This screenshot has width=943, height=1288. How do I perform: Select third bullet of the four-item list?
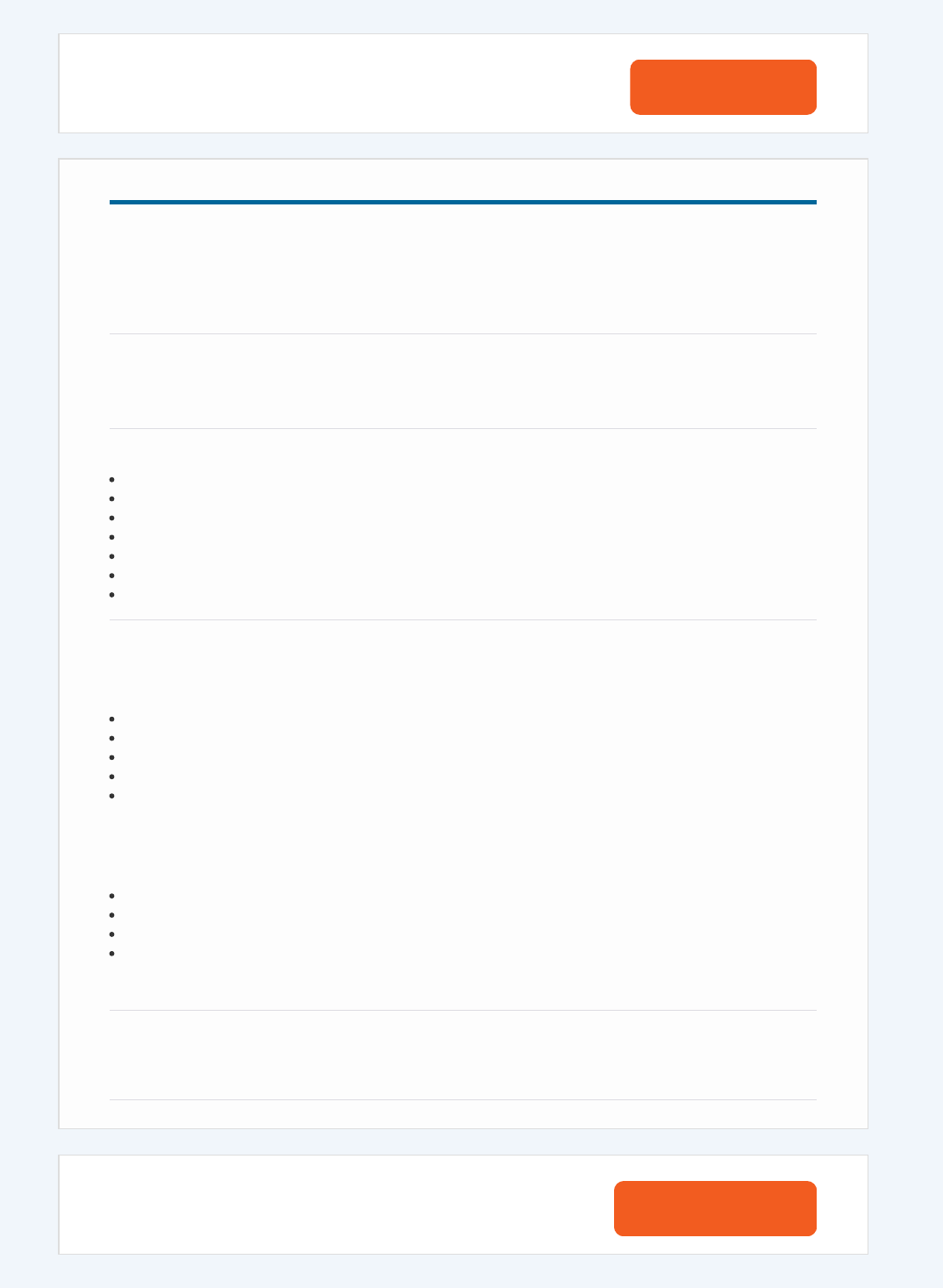pos(112,934)
